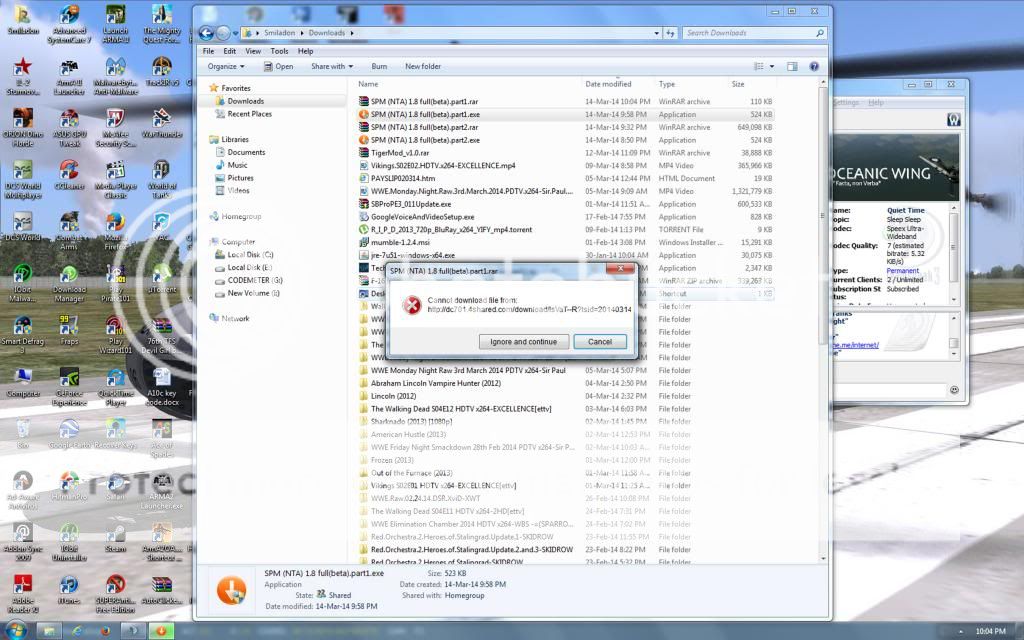Open Advanced SystemCare 7 desktop shortcut

(x=69, y=24)
